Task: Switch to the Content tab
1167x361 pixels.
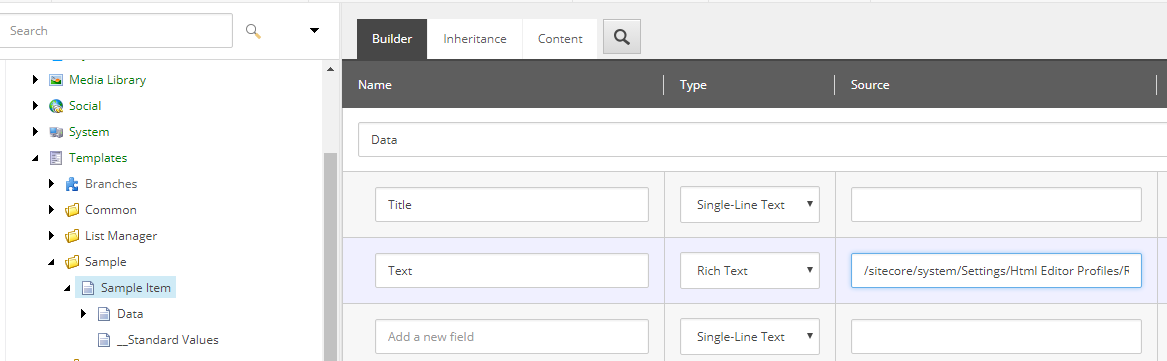Action: 560,39
